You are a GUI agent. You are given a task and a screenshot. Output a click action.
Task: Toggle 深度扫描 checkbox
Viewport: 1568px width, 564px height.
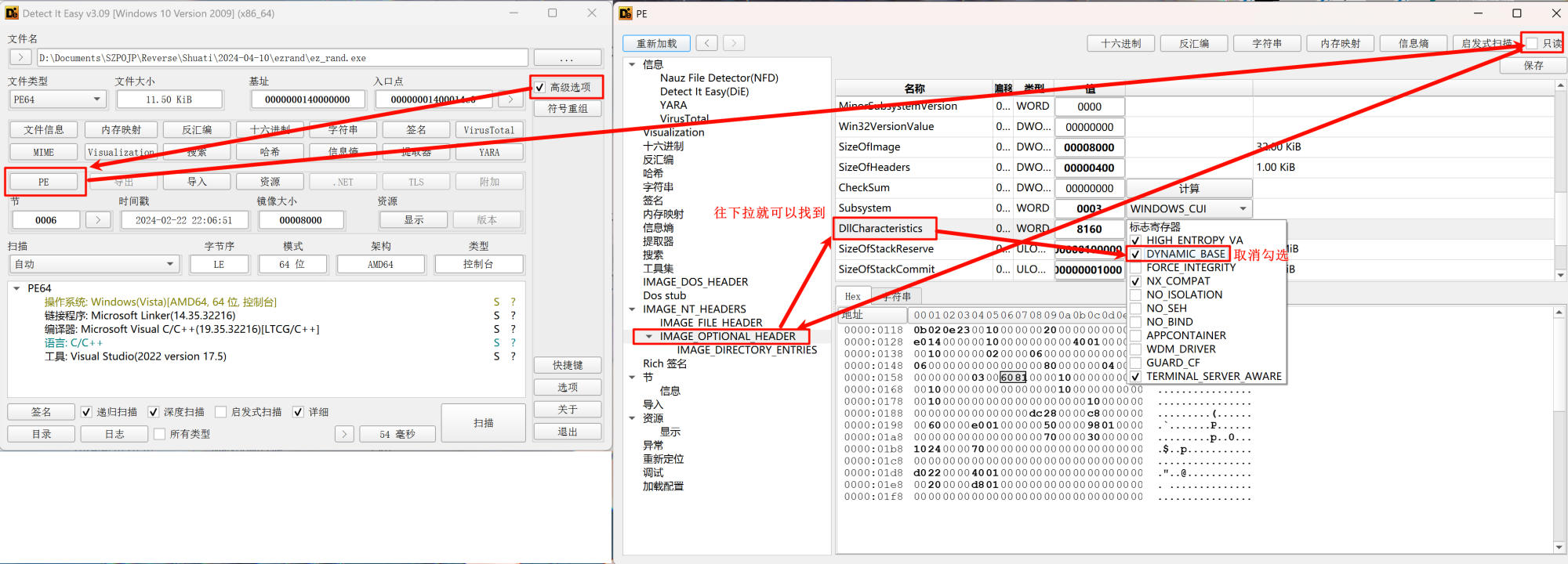154,412
